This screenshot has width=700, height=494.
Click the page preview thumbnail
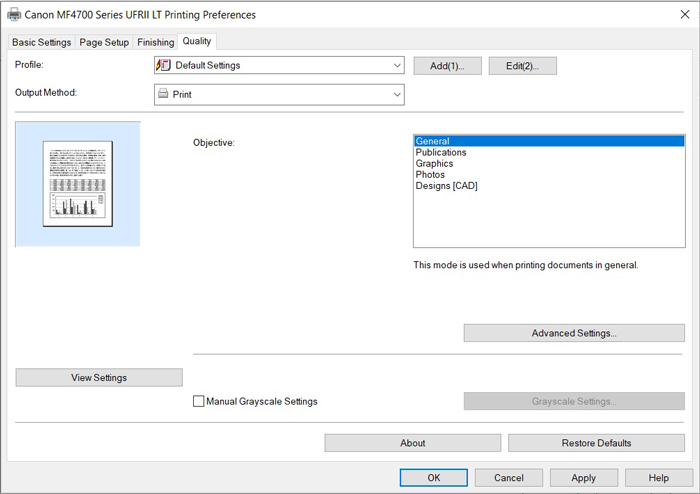click(78, 184)
